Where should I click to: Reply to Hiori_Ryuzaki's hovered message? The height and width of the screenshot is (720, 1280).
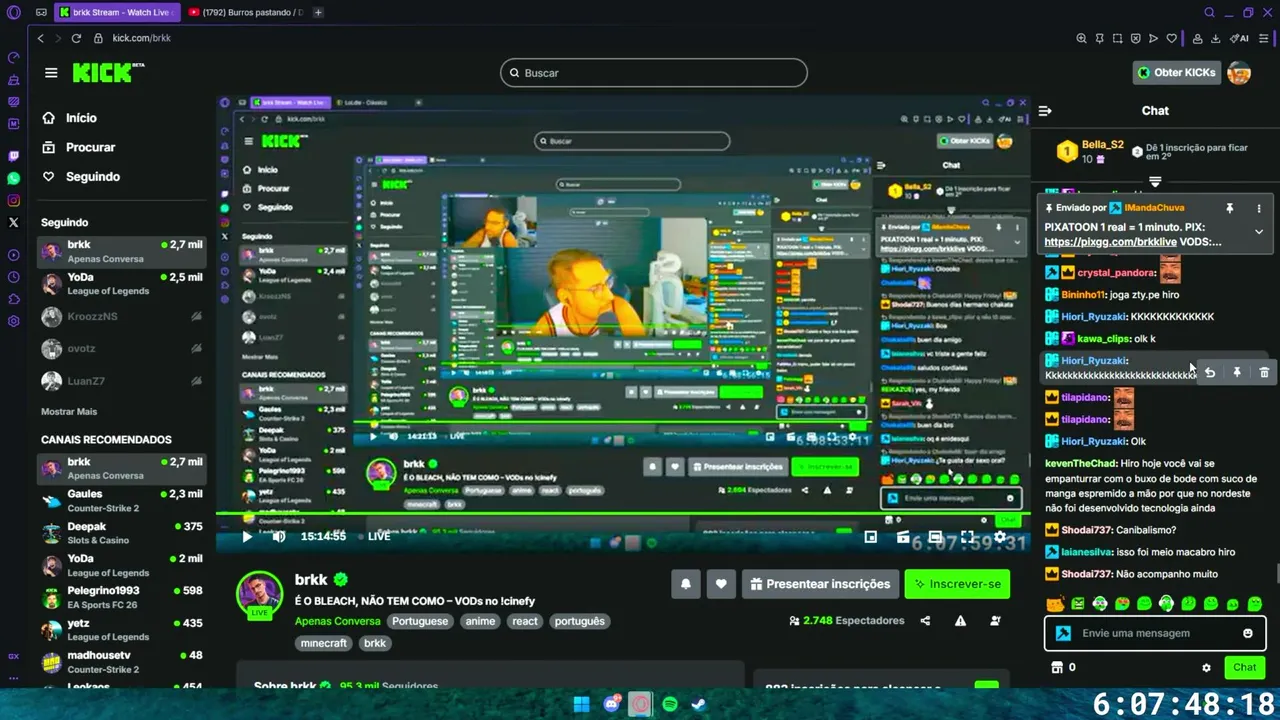pos(1210,372)
